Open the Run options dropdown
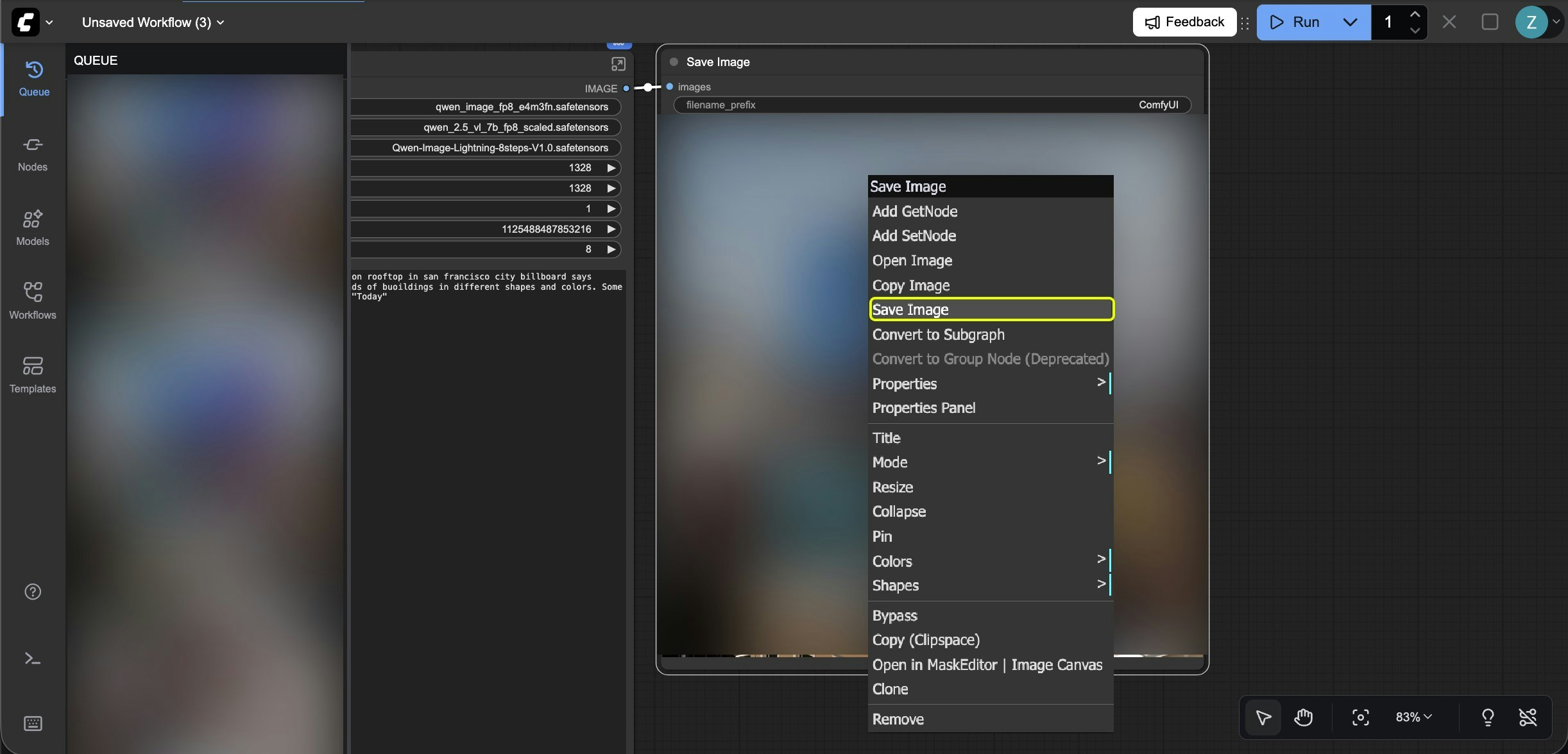1568x754 pixels. [1349, 22]
